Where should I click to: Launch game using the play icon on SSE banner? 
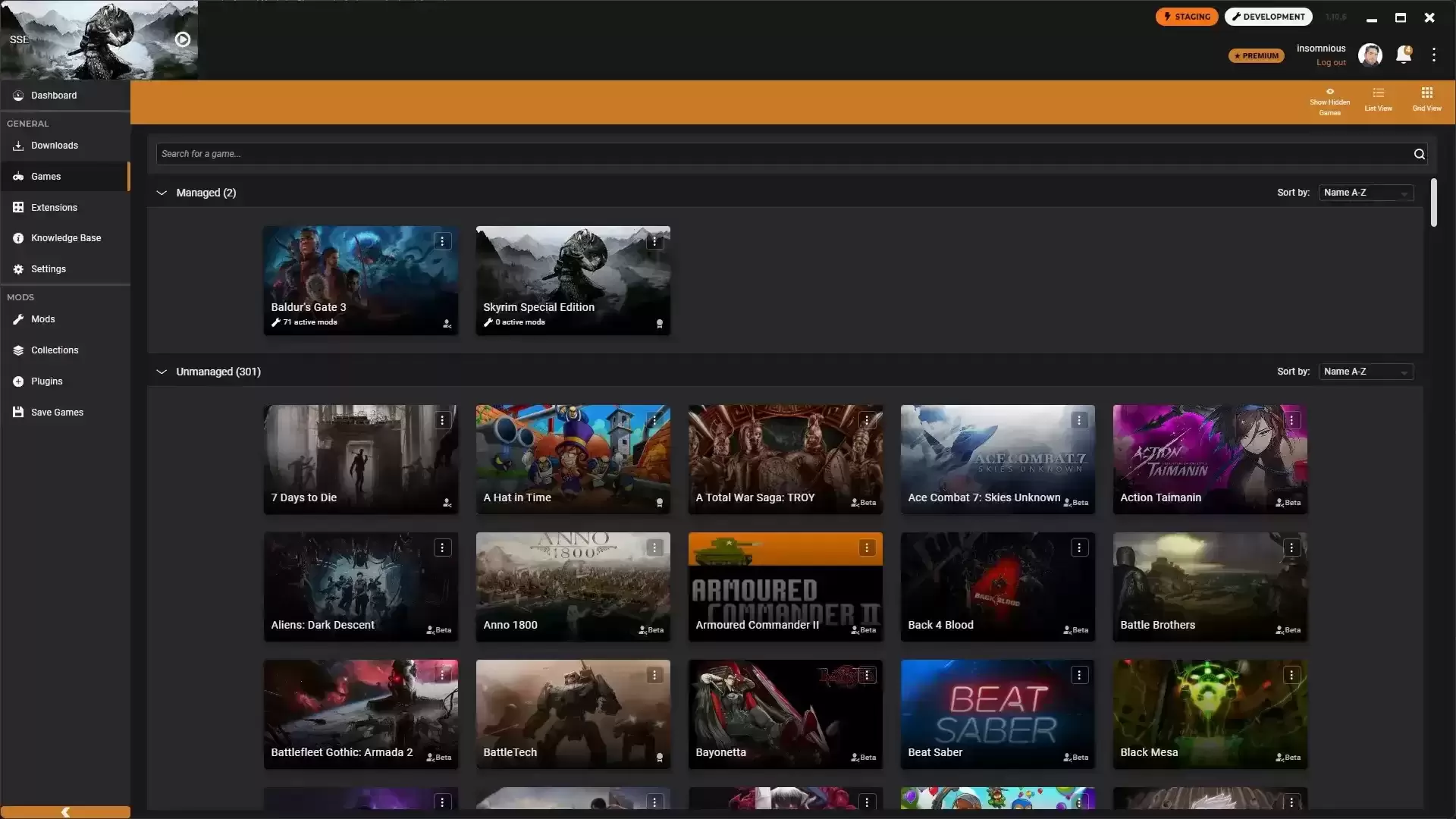click(183, 39)
